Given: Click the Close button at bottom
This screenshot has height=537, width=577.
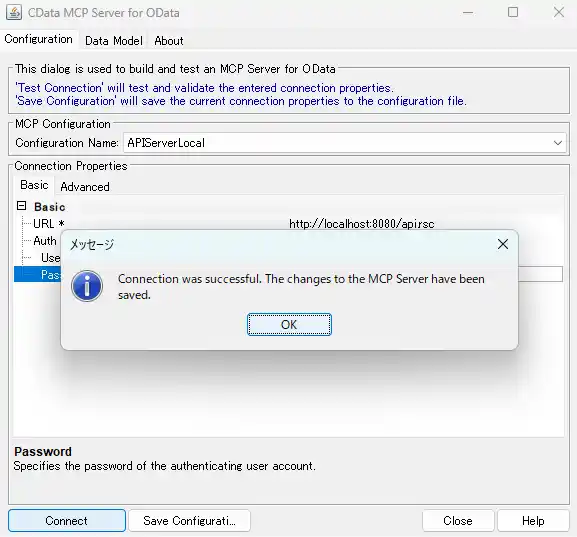Looking at the screenshot, I should pos(458,520).
